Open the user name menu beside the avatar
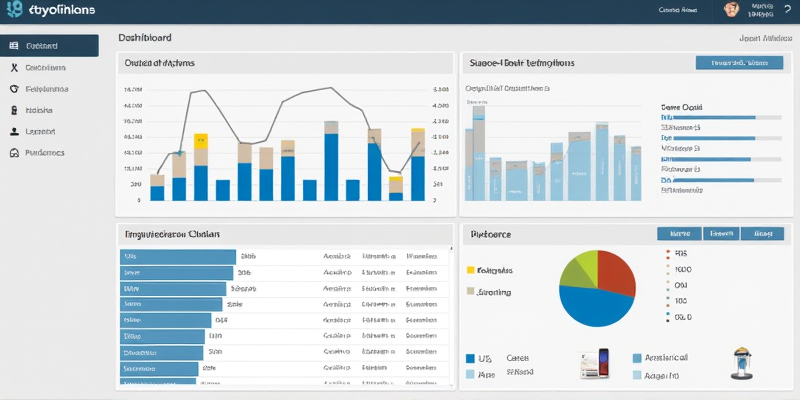The width and height of the screenshot is (800, 400). (x=762, y=10)
